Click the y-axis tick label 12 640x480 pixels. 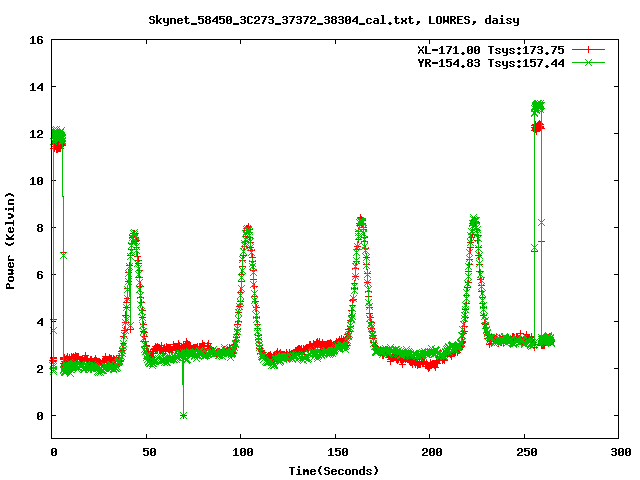pyautogui.click(x=36, y=134)
